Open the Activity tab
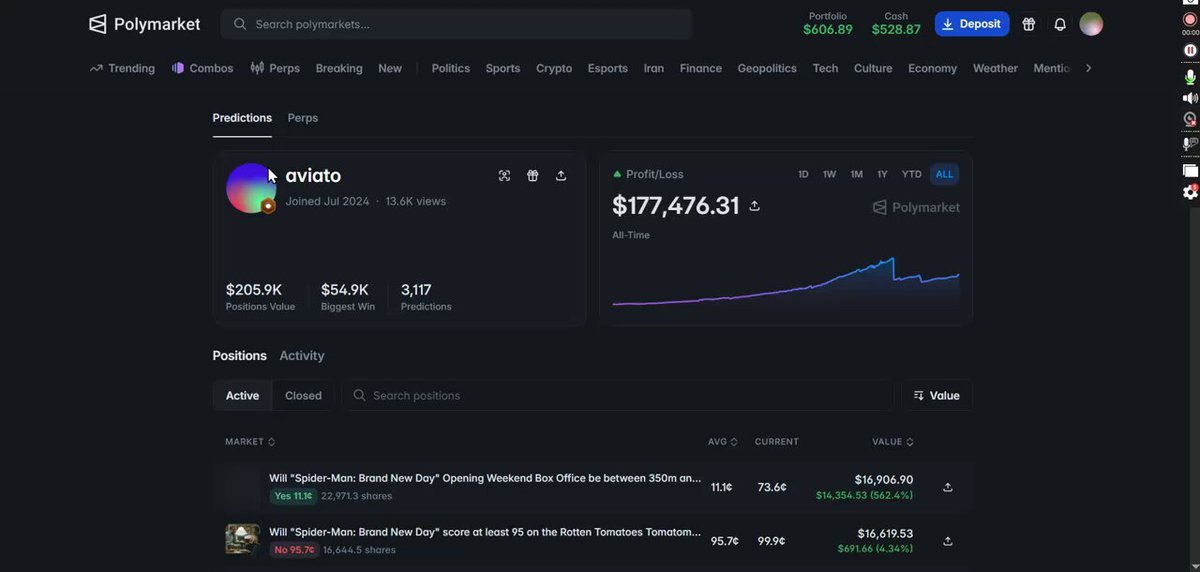The image size is (1200, 572). 302,356
